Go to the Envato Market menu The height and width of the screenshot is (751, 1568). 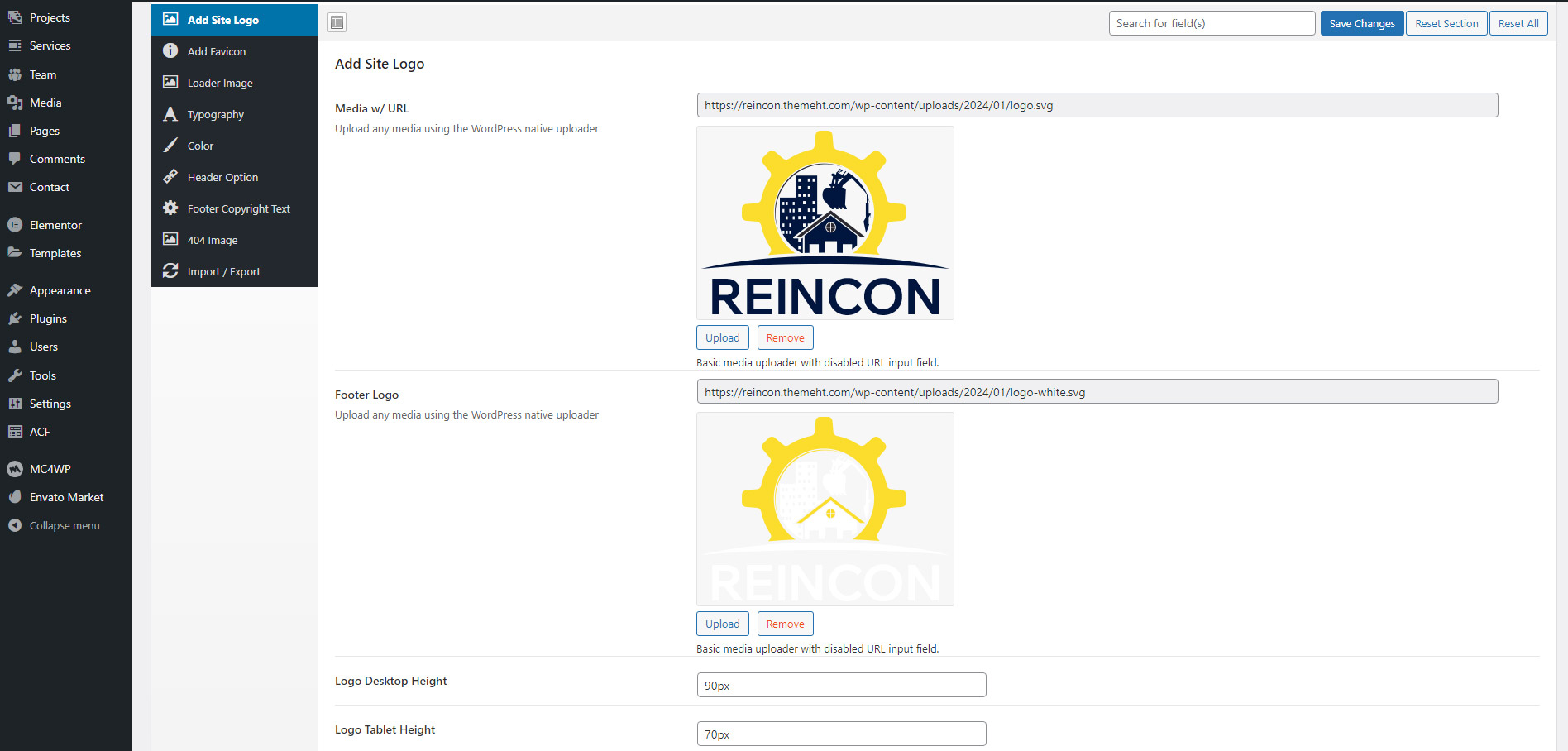(x=66, y=497)
